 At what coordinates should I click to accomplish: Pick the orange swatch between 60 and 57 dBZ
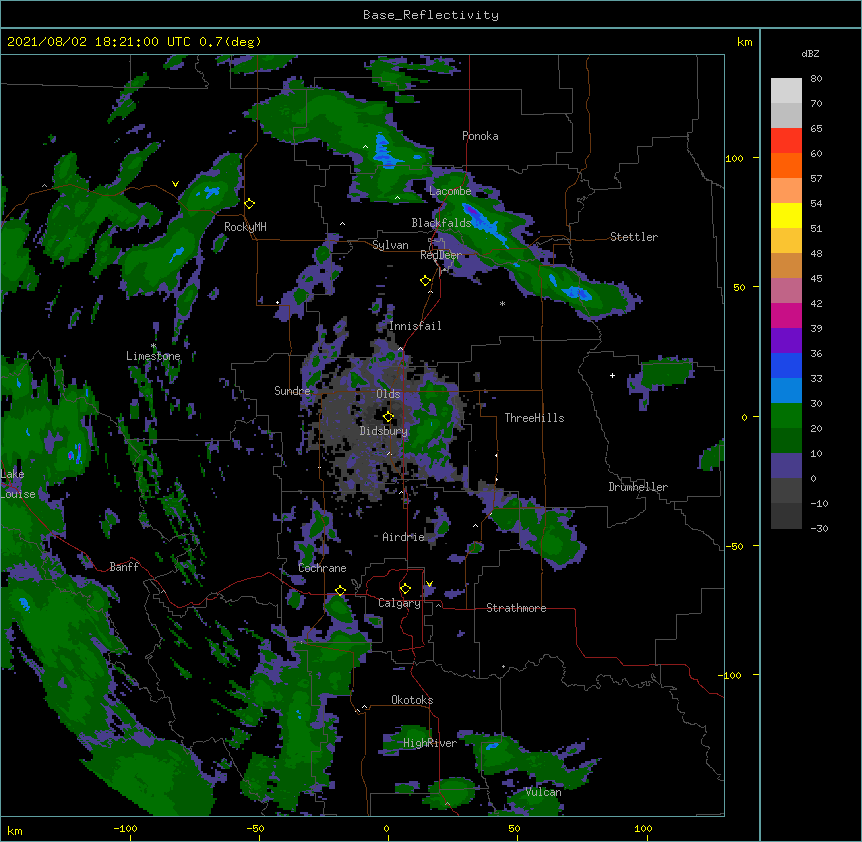(786, 166)
